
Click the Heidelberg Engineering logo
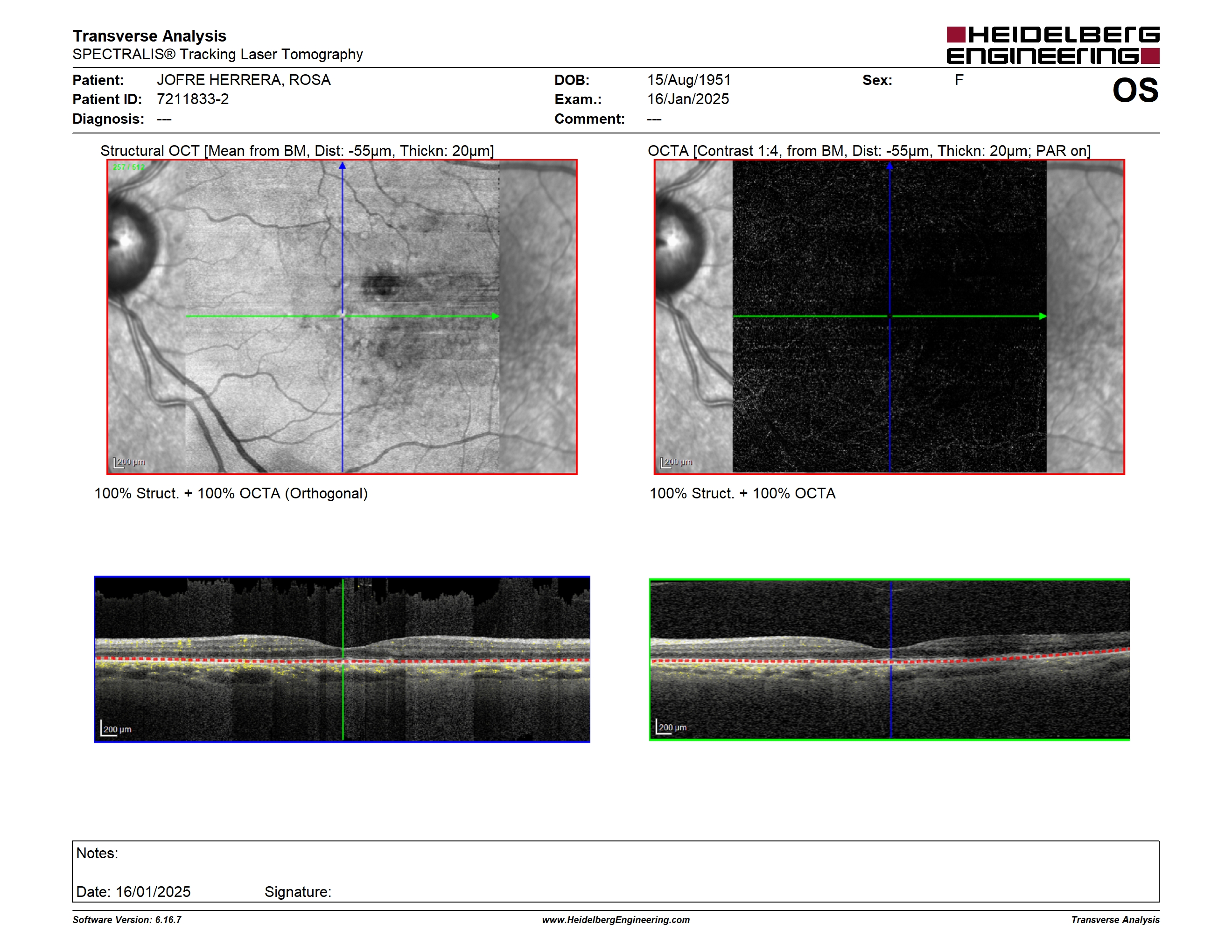pyautogui.click(x=1053, y=45)
